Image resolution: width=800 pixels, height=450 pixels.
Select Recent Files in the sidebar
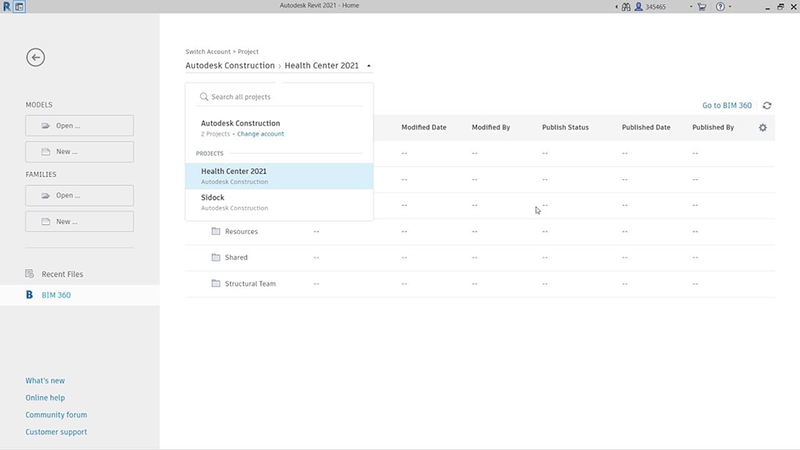click(80, 274)
